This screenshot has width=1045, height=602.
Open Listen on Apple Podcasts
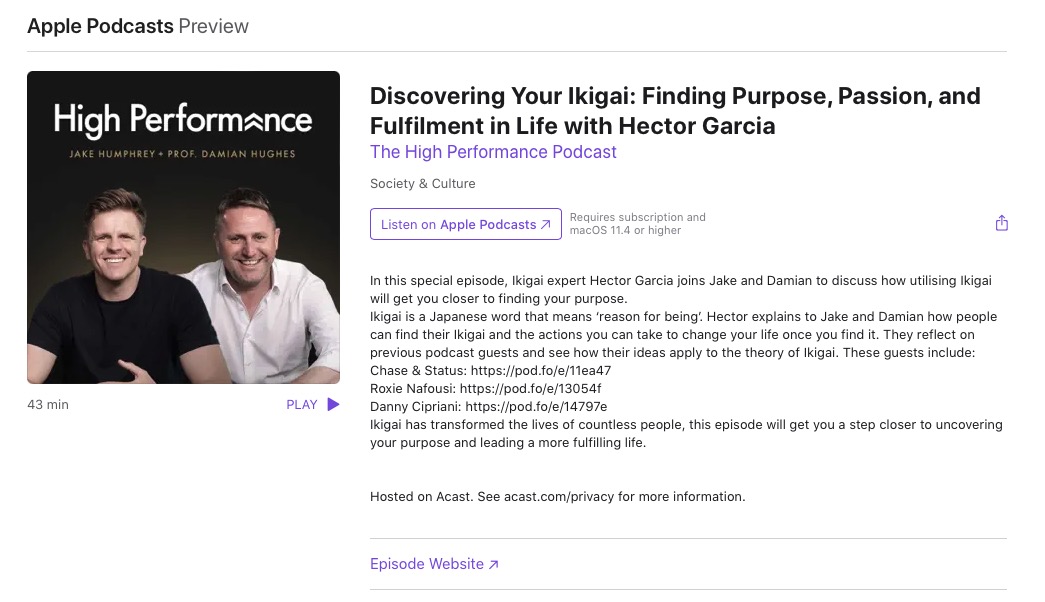465,223
